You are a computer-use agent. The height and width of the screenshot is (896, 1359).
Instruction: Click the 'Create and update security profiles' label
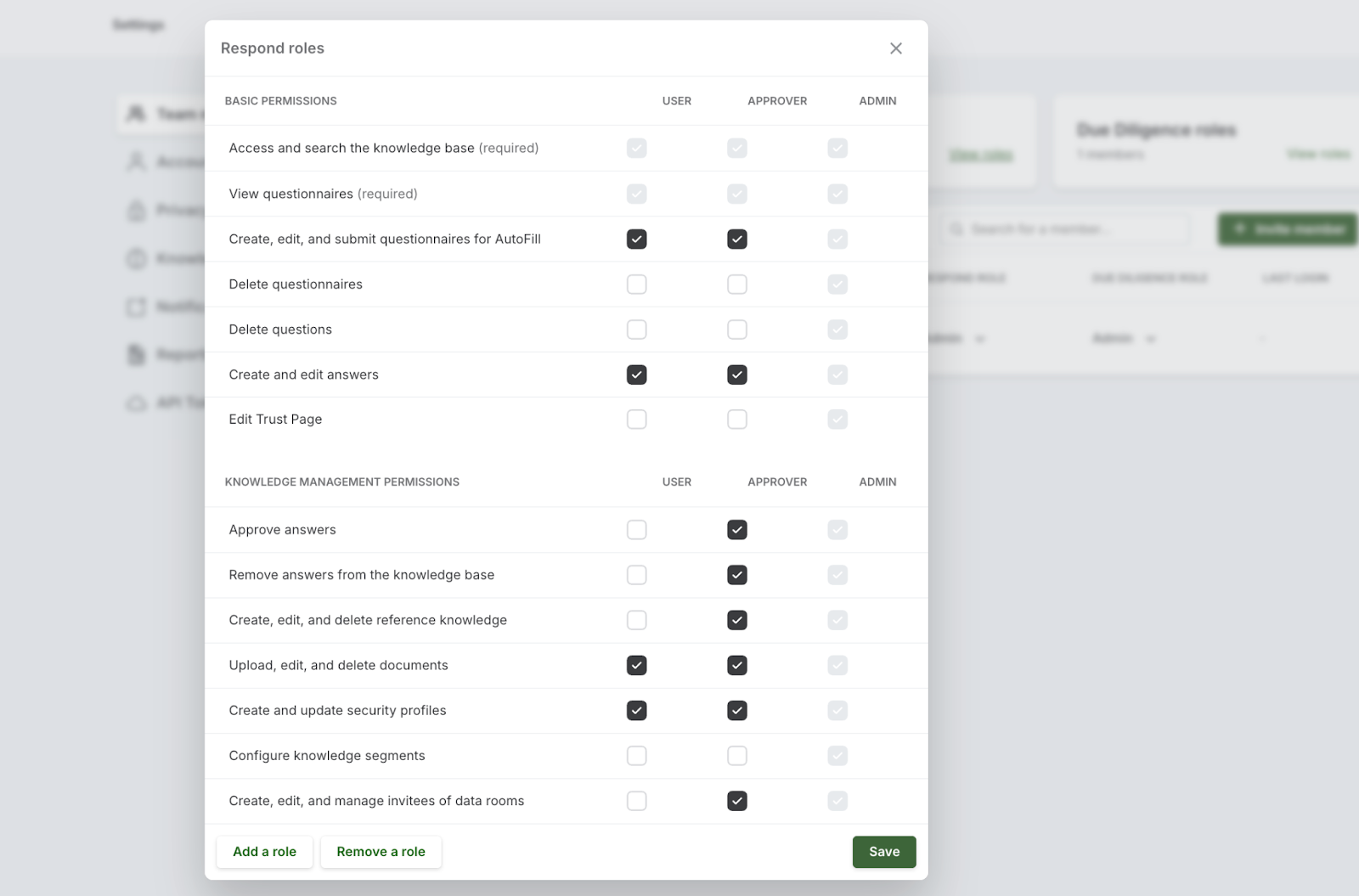coord(337,711)
